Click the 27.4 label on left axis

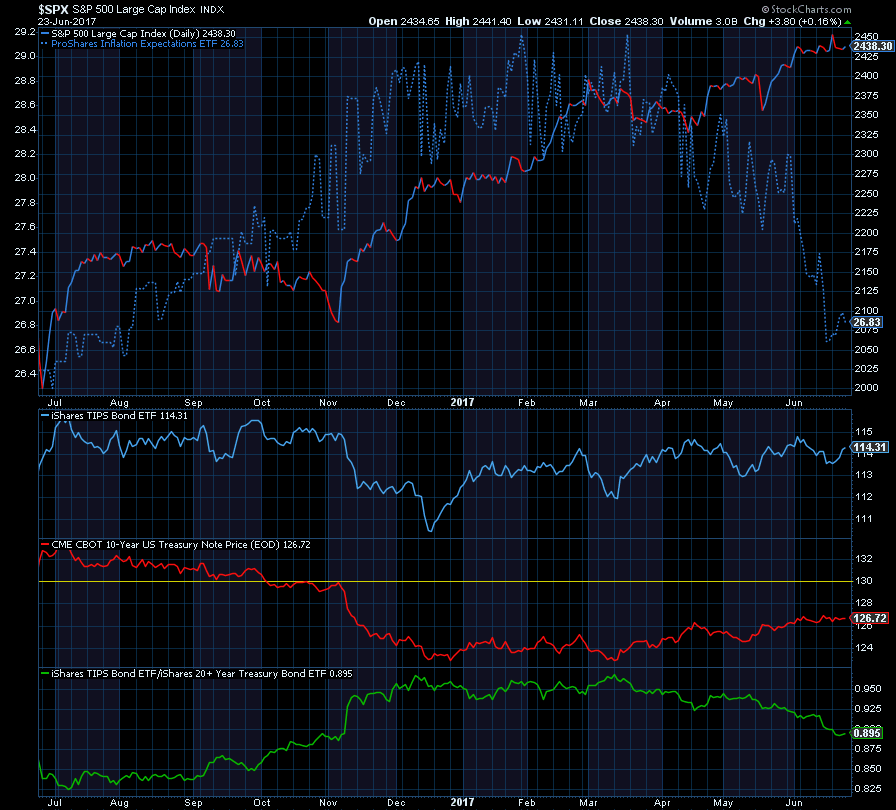25,251
